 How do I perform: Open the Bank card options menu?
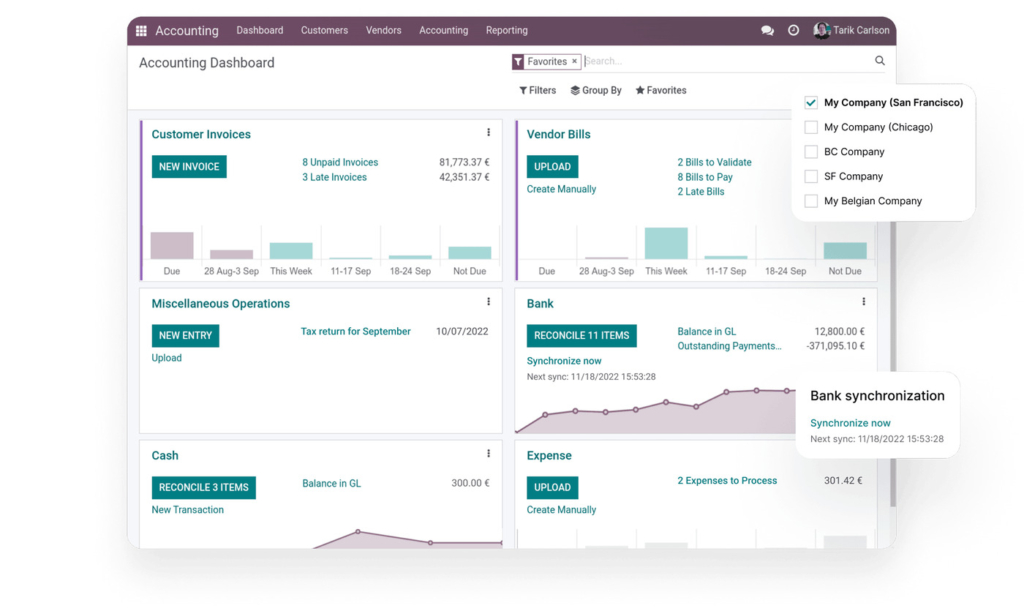coord(863,302)
